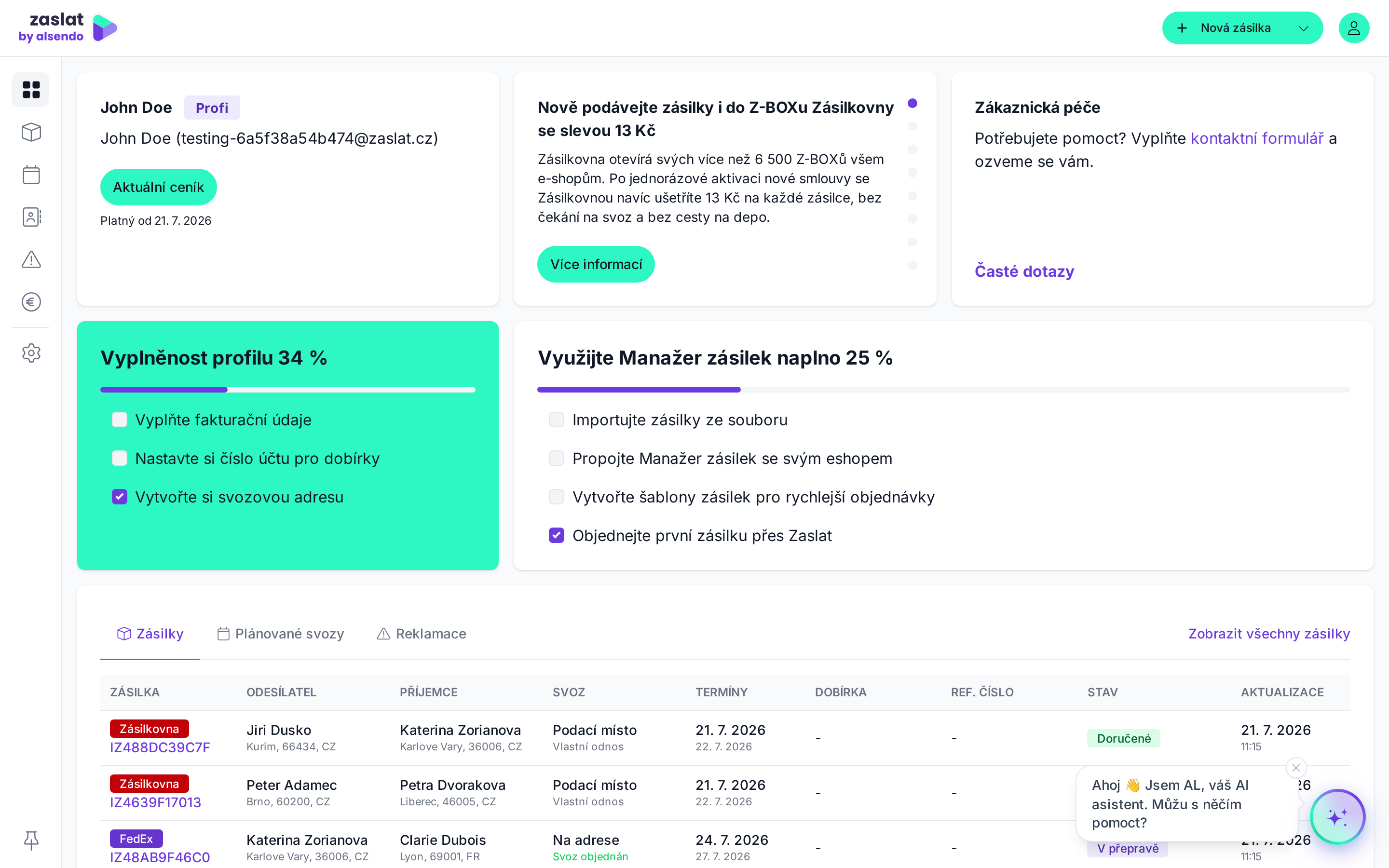Open the Časté dotazy link
1389x868 pixels.
pyautogui.click(x=1024, y=271)
